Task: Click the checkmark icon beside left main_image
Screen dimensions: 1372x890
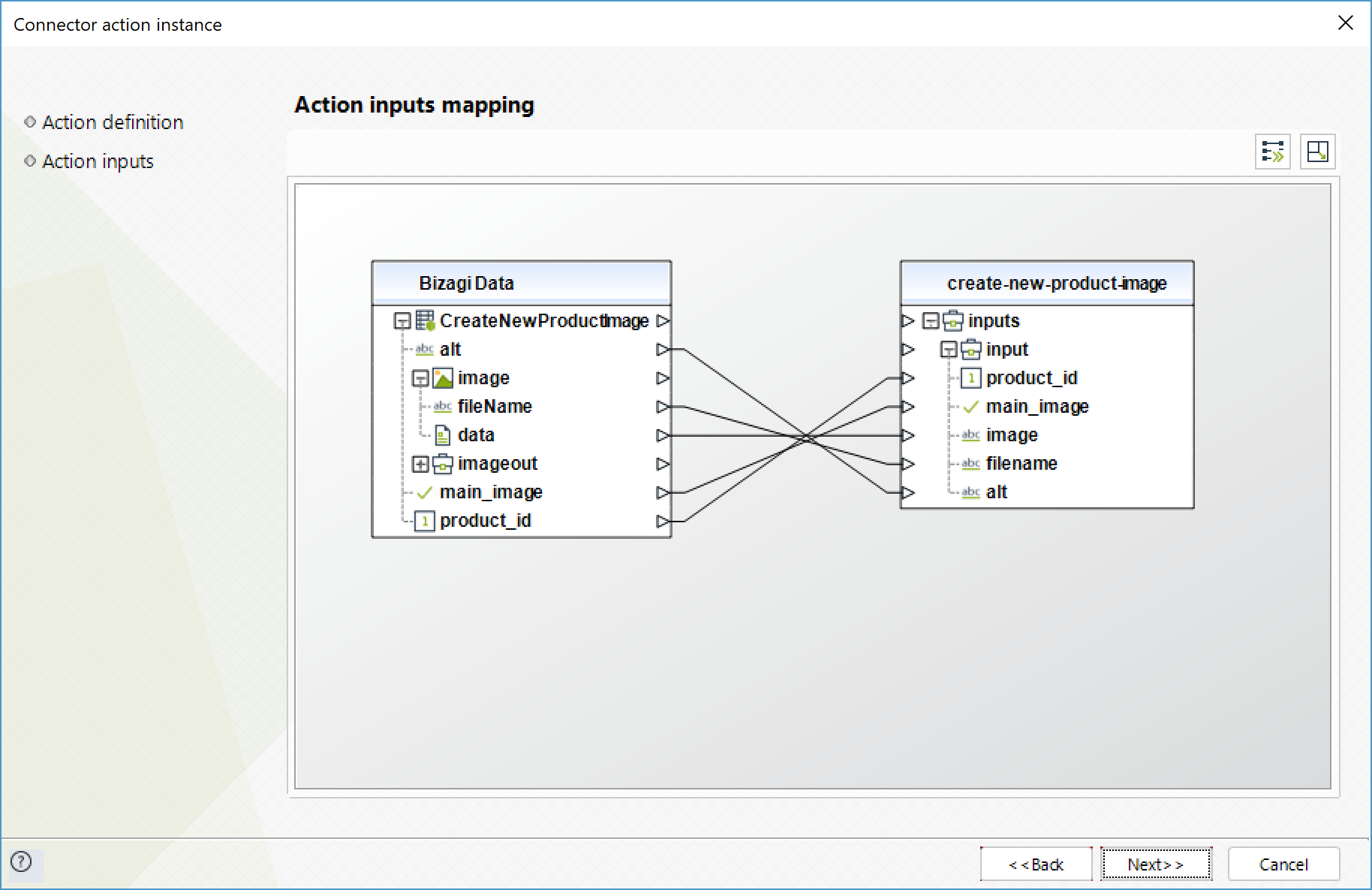Action: (x=425, y=492)
